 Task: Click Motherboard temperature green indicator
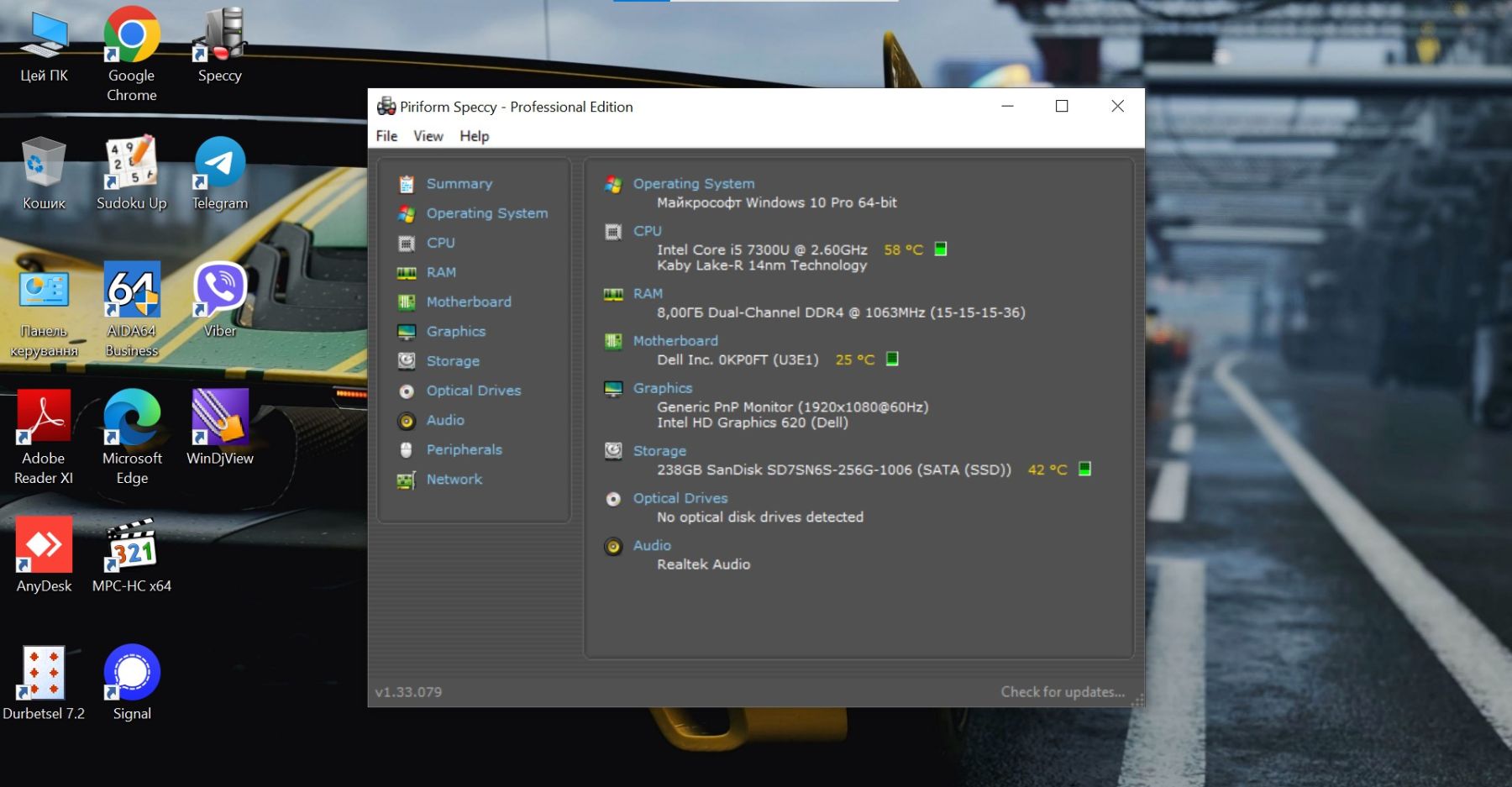point(892,359)
